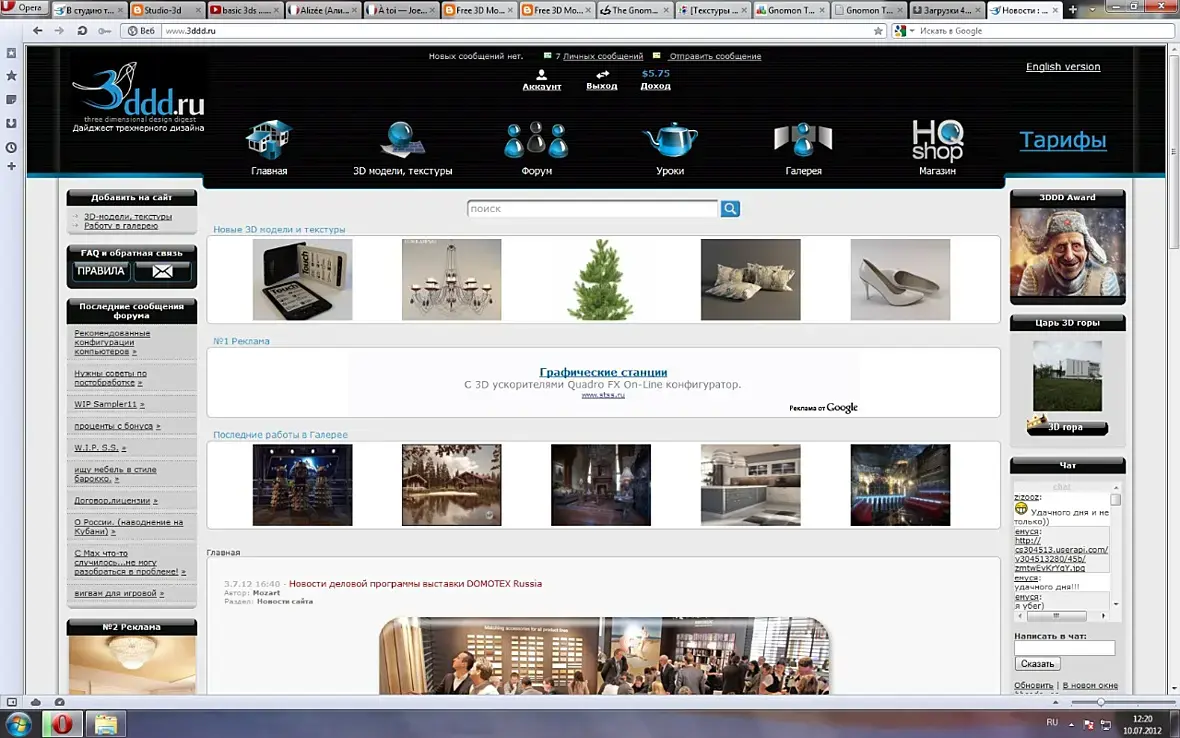Viewport: 1180px width, 738px height.
Task: Click the browser address bar
Action: (515, 31)
